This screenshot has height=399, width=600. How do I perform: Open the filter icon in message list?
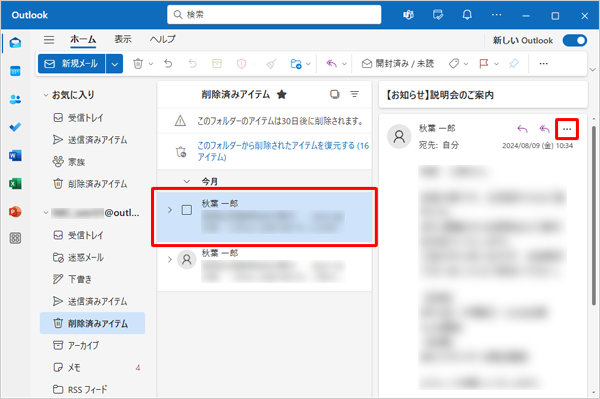click(x=355, y=94)
